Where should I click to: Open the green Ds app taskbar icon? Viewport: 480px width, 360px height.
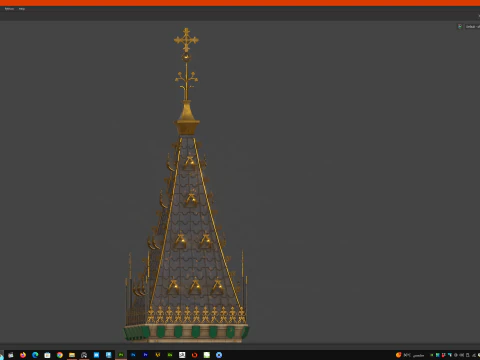pyautogui.click(x=170, y=355)
